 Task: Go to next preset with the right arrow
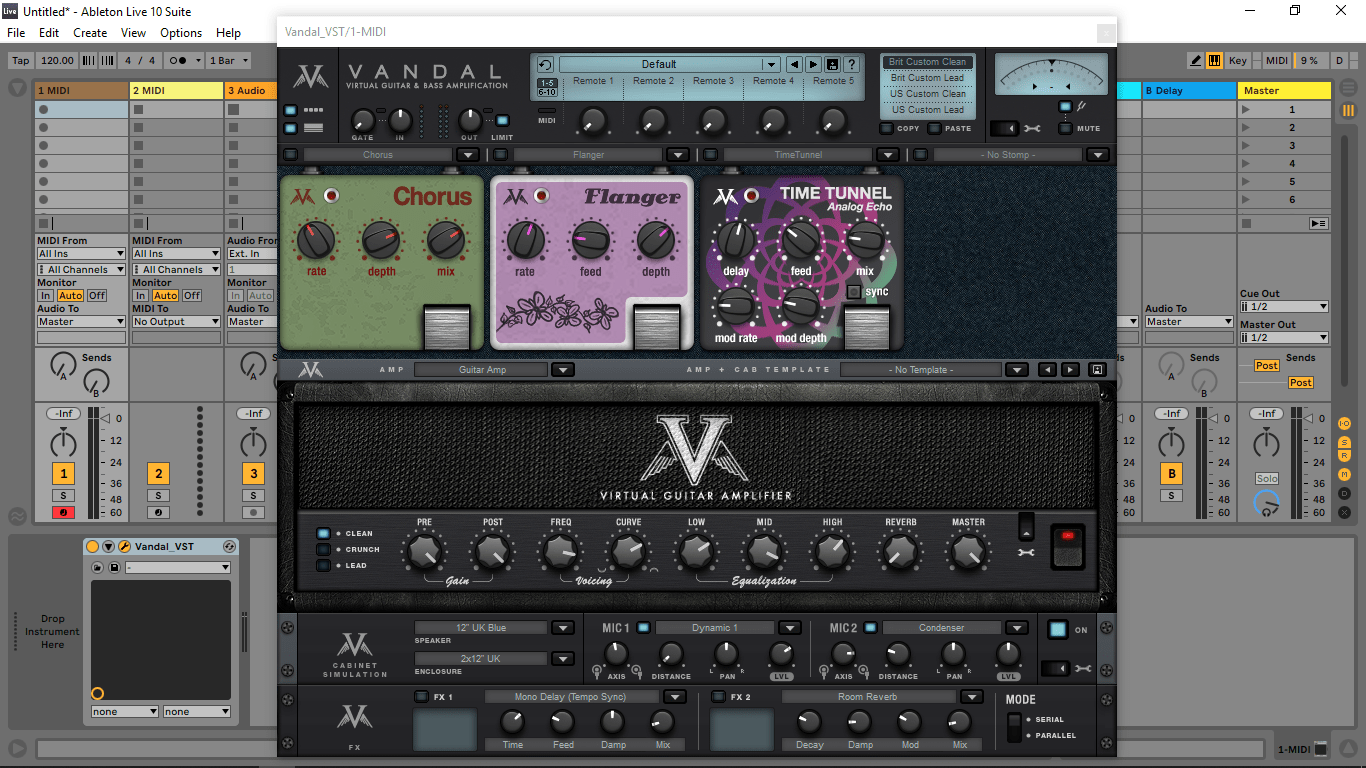pyautogui.click(x=813, y=64)
